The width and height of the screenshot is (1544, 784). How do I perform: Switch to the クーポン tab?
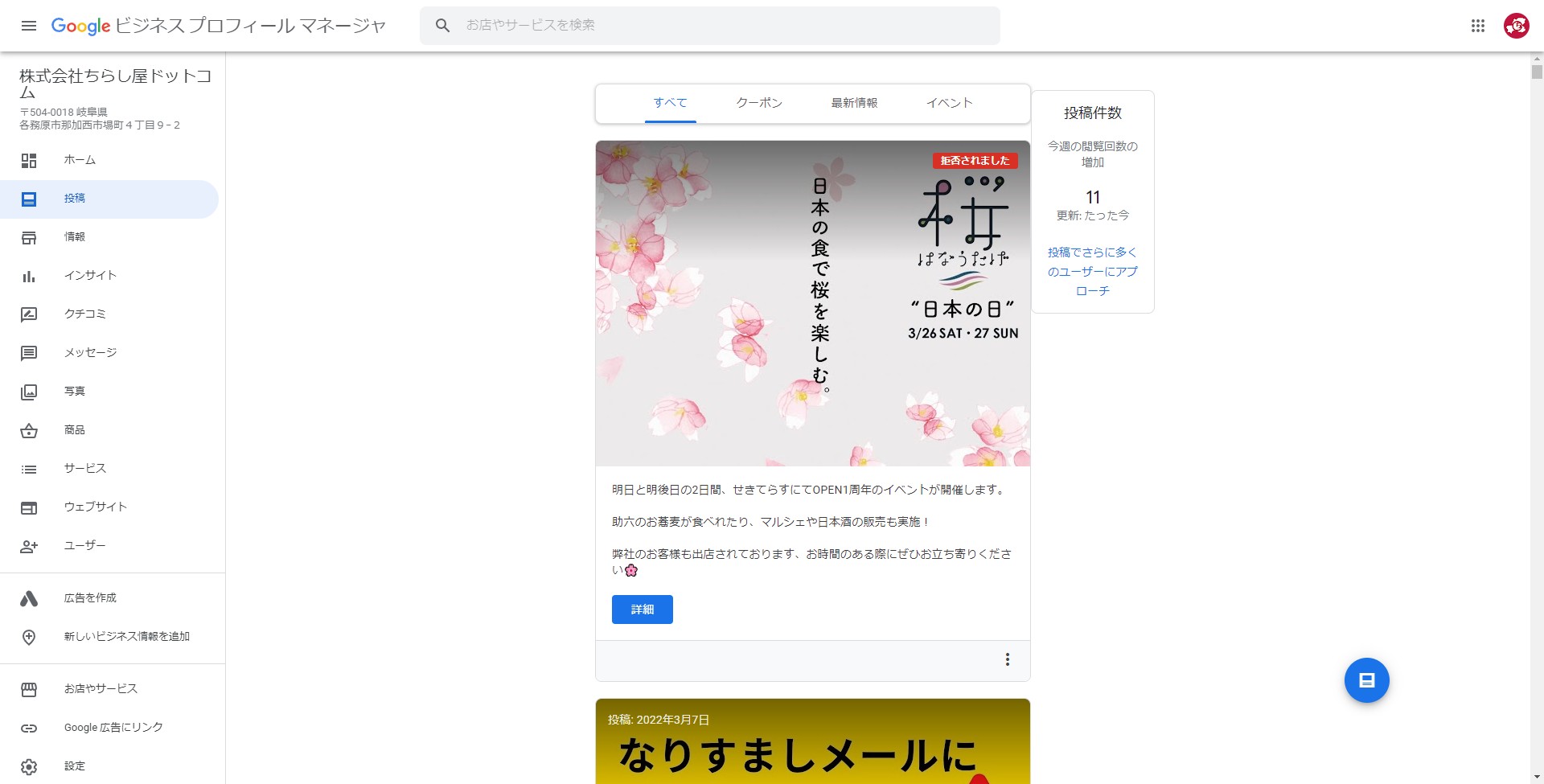[x=759, y=103]
